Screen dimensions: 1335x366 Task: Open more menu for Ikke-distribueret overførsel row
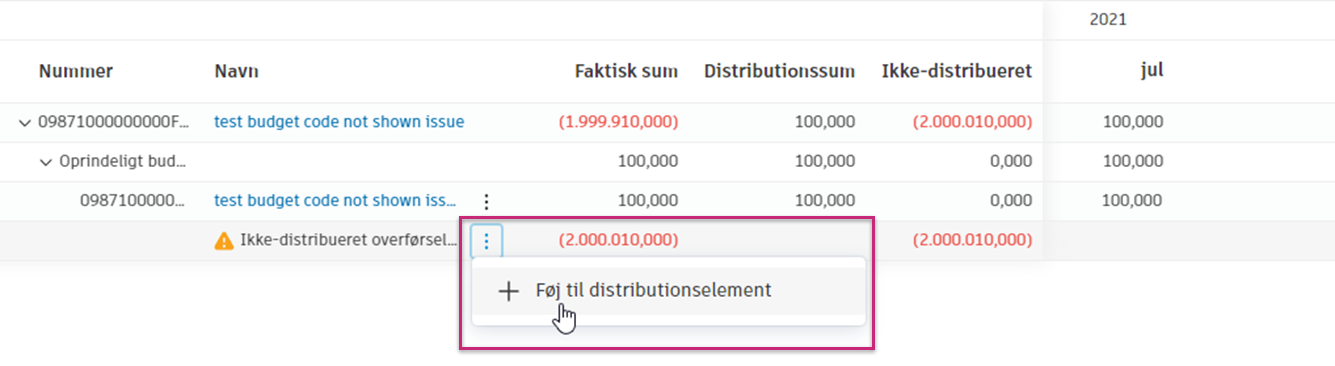[486, 241]
